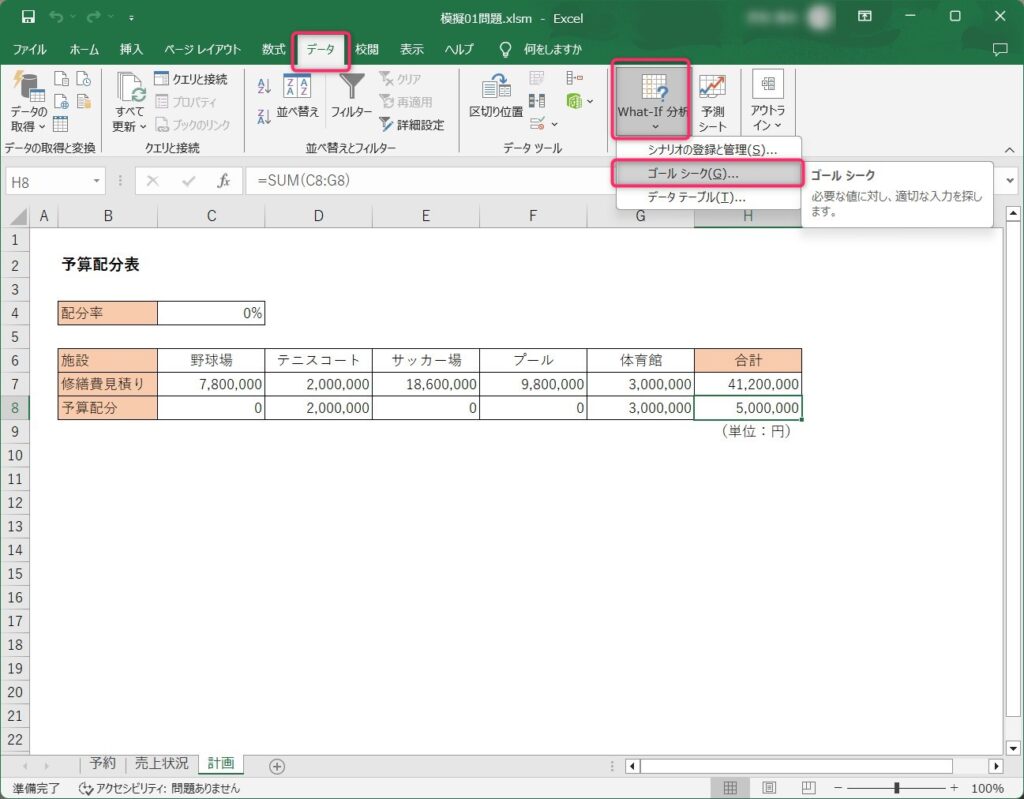1024x799 pixels.
Task: Expand the Name Box dropdown arrow
Action: click(x=97, y=181)
